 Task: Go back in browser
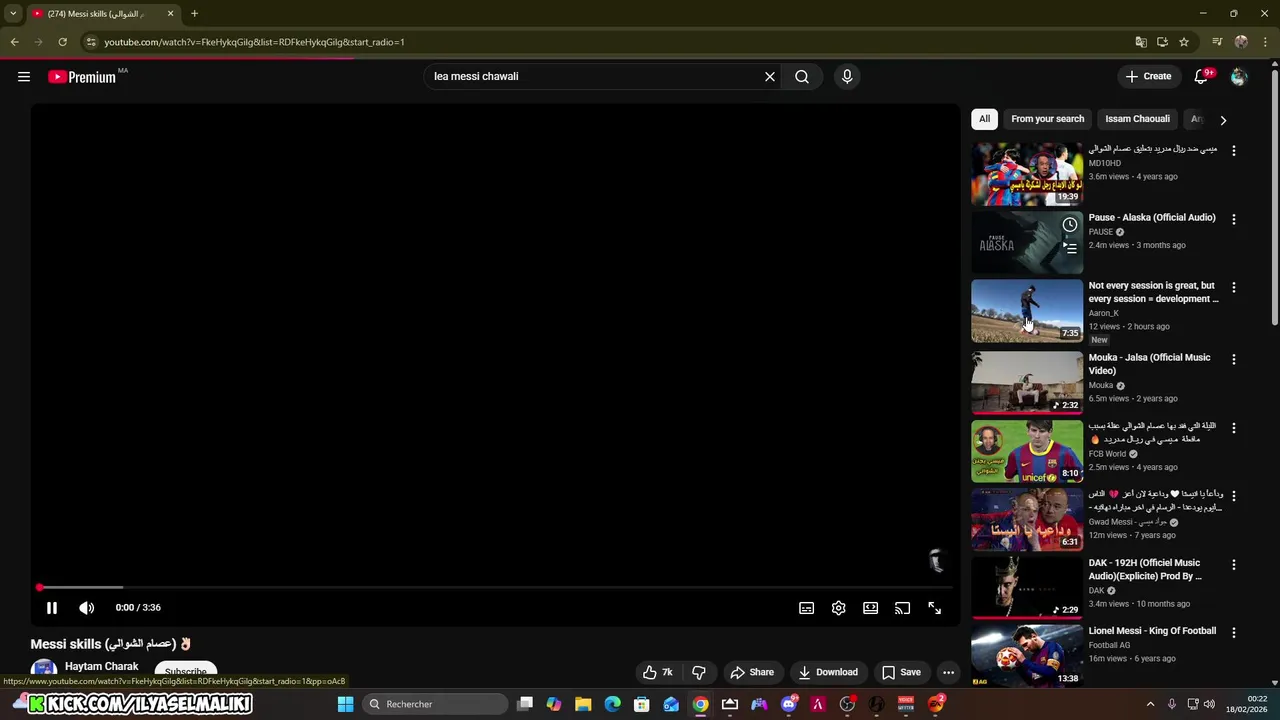(14, 42)
